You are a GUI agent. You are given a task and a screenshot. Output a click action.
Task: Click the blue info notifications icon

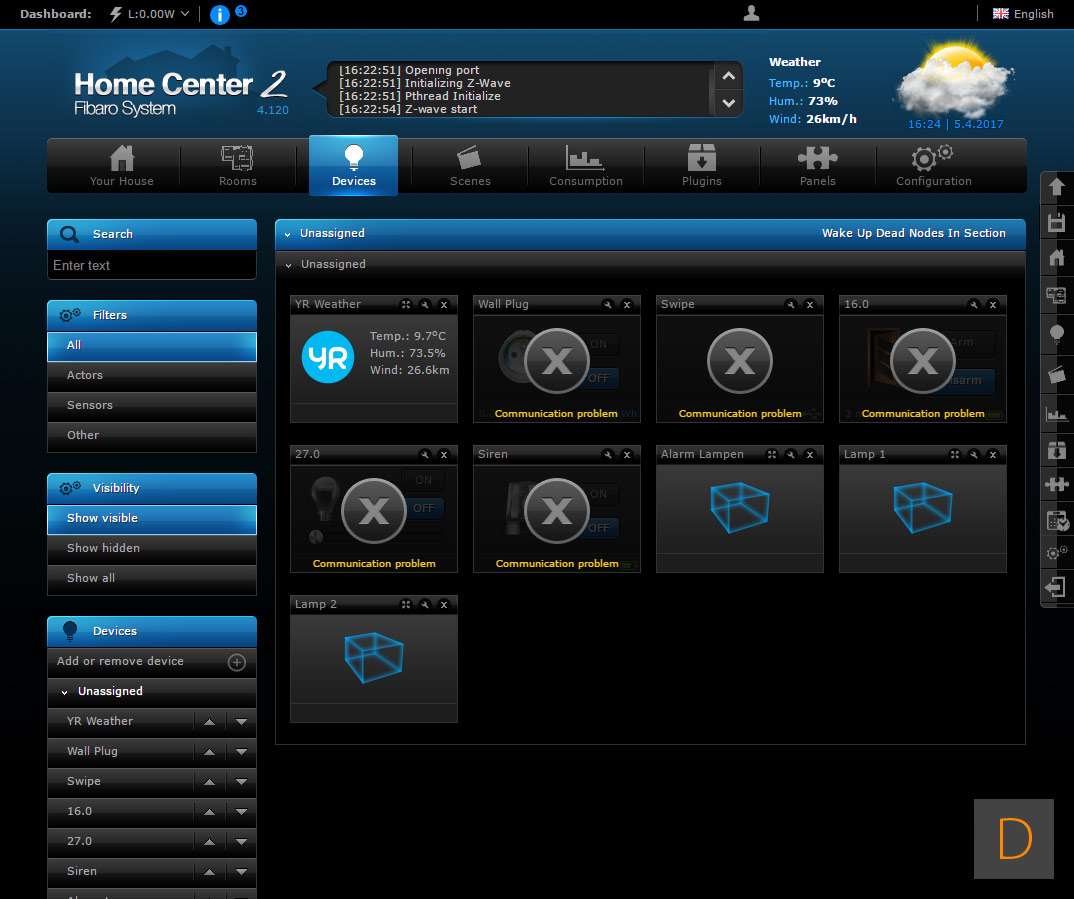(x=219, y=14)
